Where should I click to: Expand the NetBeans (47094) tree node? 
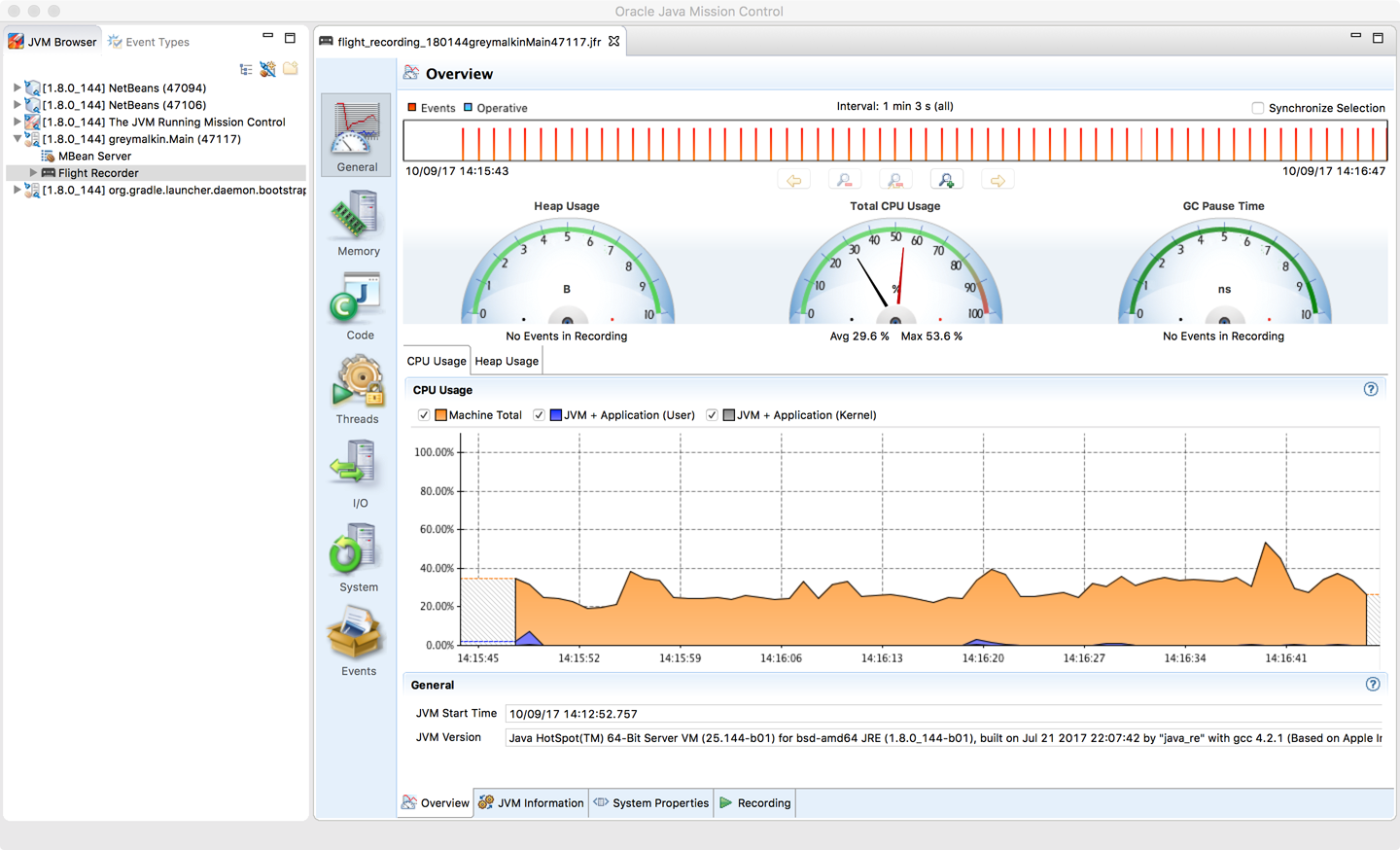point(17,88)
